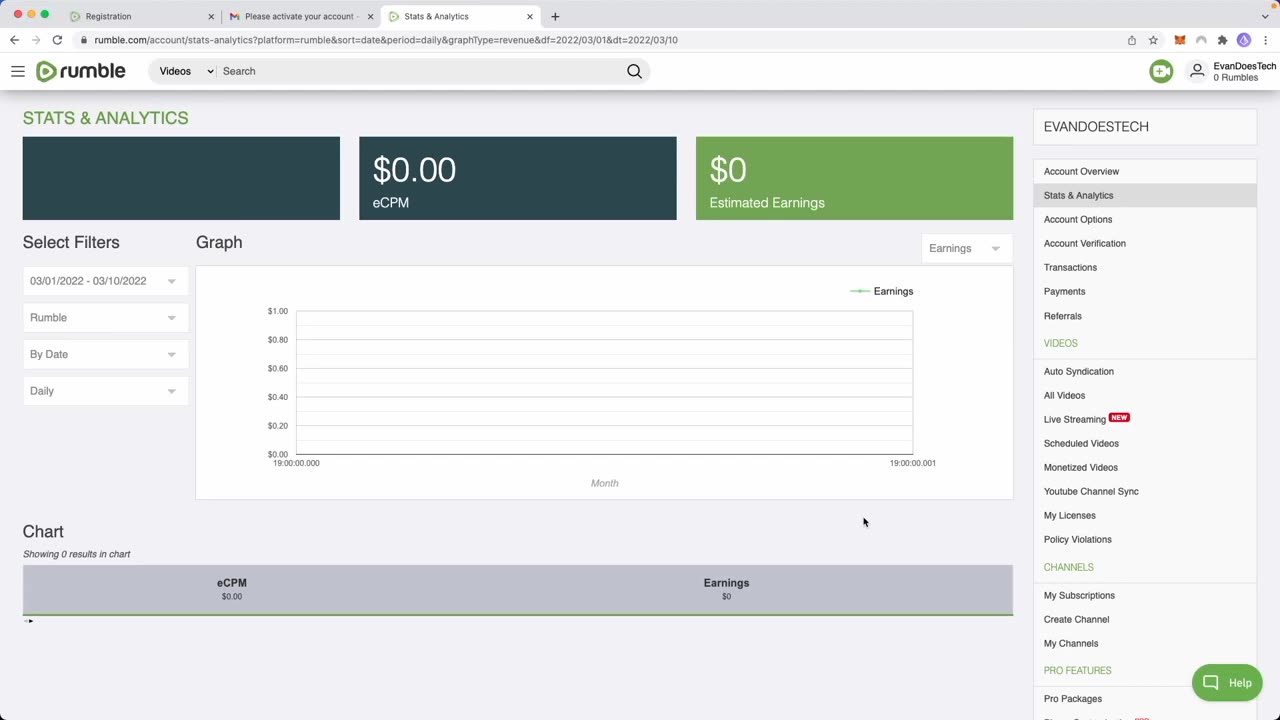Click the share icon in address bar

click(1132, 40)
